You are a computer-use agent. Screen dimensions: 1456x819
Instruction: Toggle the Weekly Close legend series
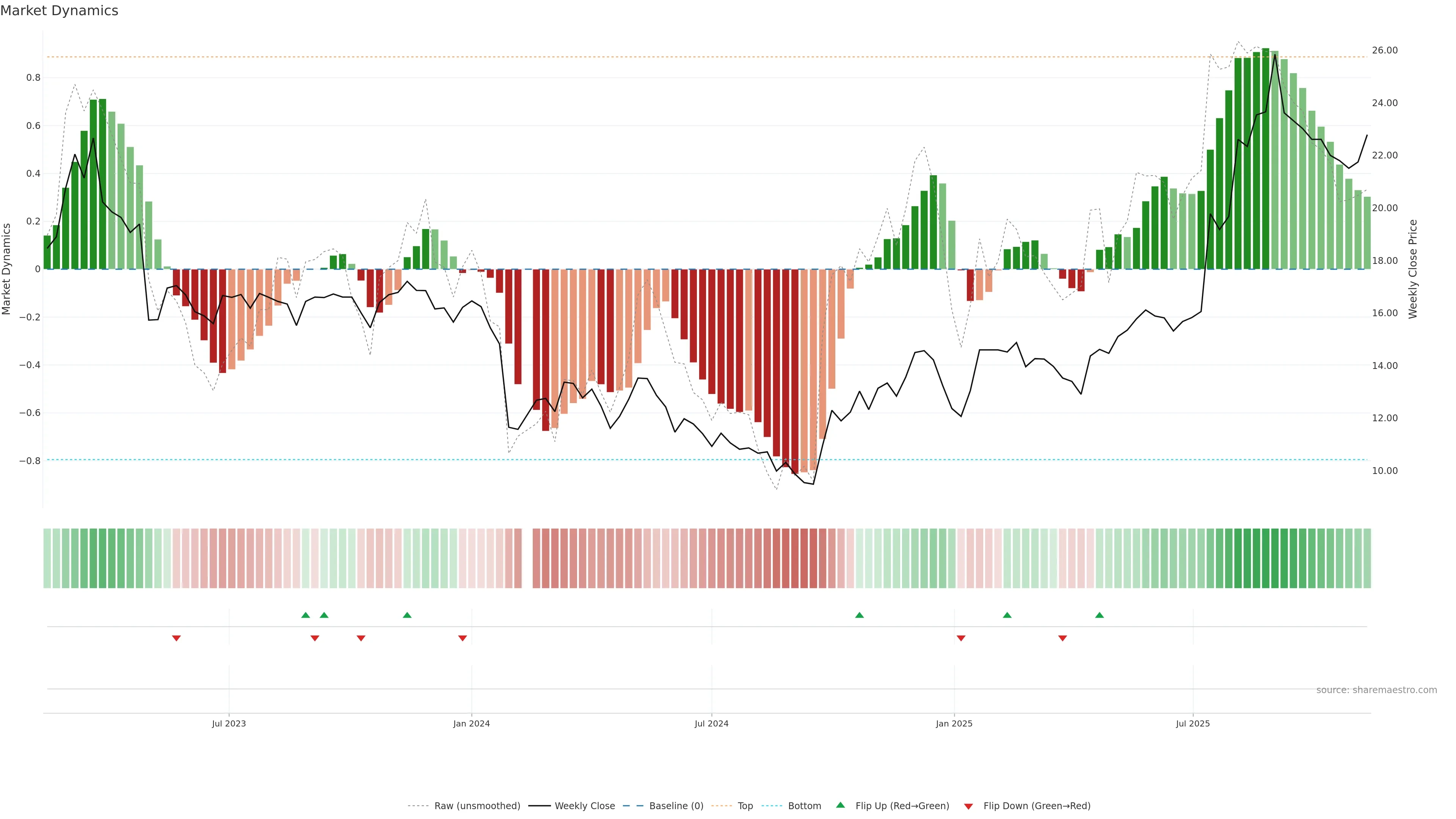[x=584, y=806]
